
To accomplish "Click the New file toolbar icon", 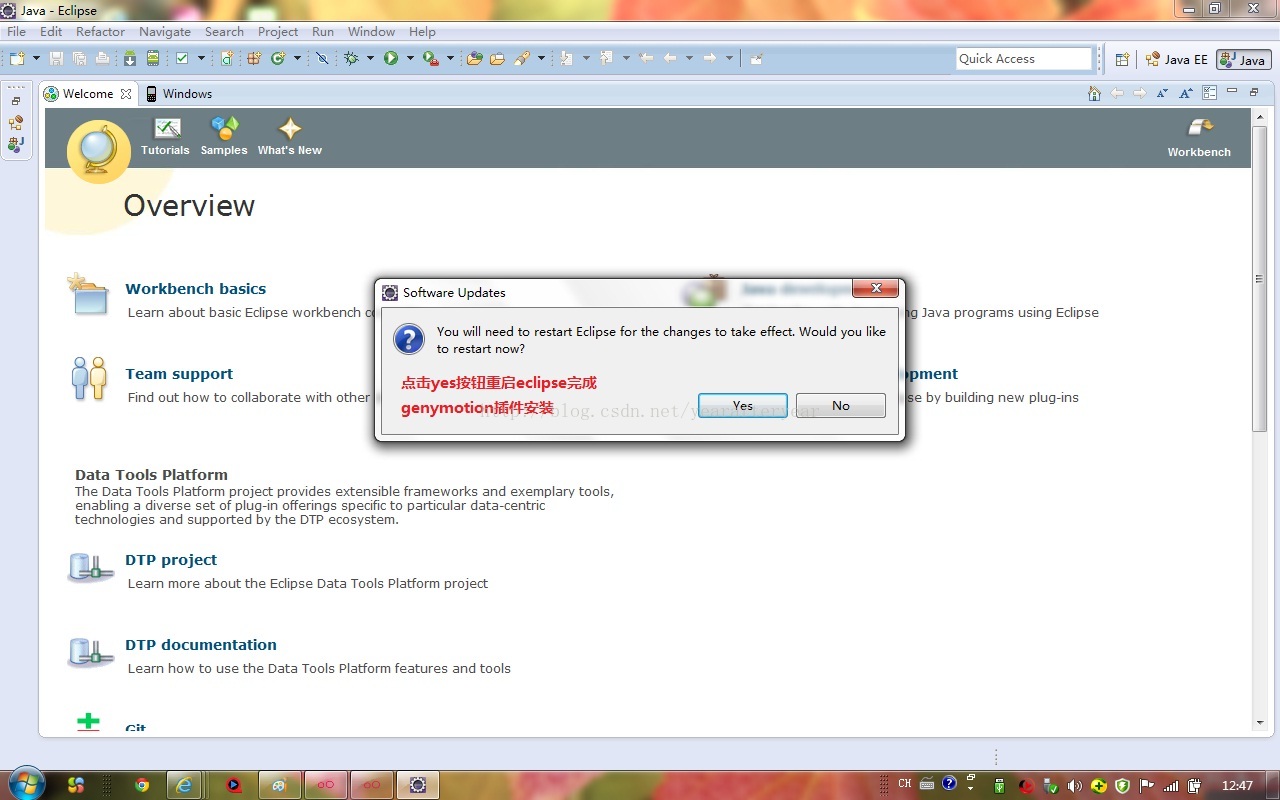I will point(18,59).
